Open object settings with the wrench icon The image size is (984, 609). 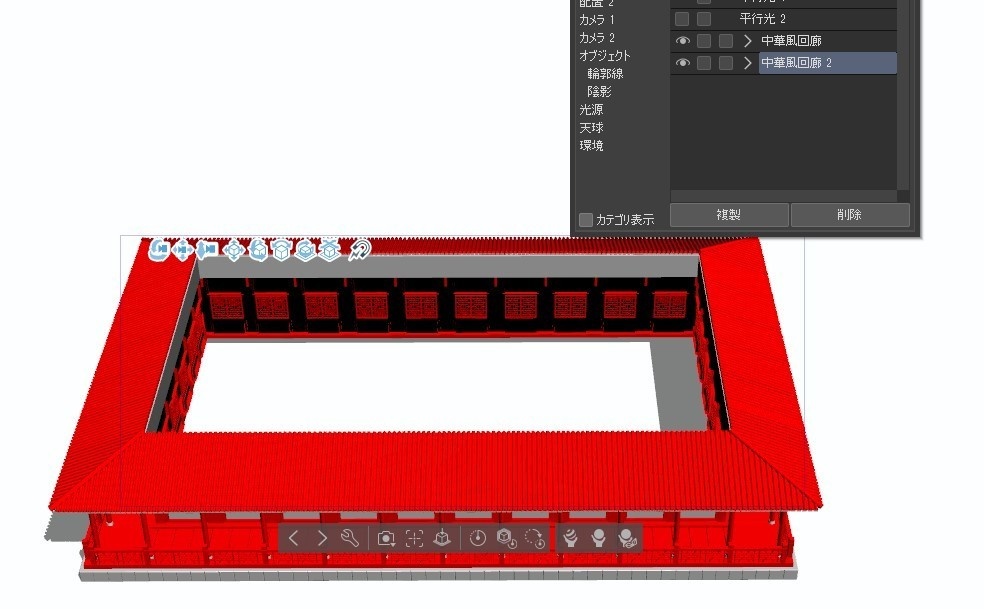point(349,537)
